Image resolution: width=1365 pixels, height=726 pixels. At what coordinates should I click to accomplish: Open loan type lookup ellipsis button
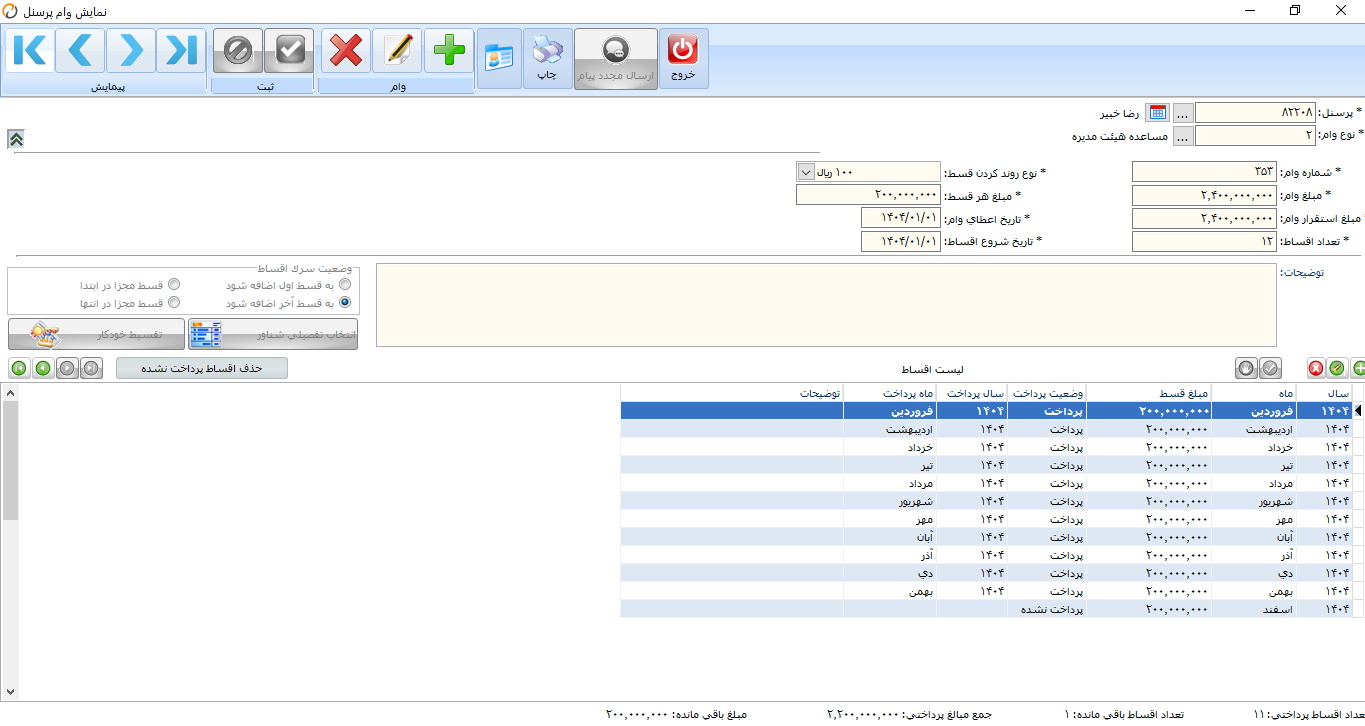click(x=1182, y=136)
